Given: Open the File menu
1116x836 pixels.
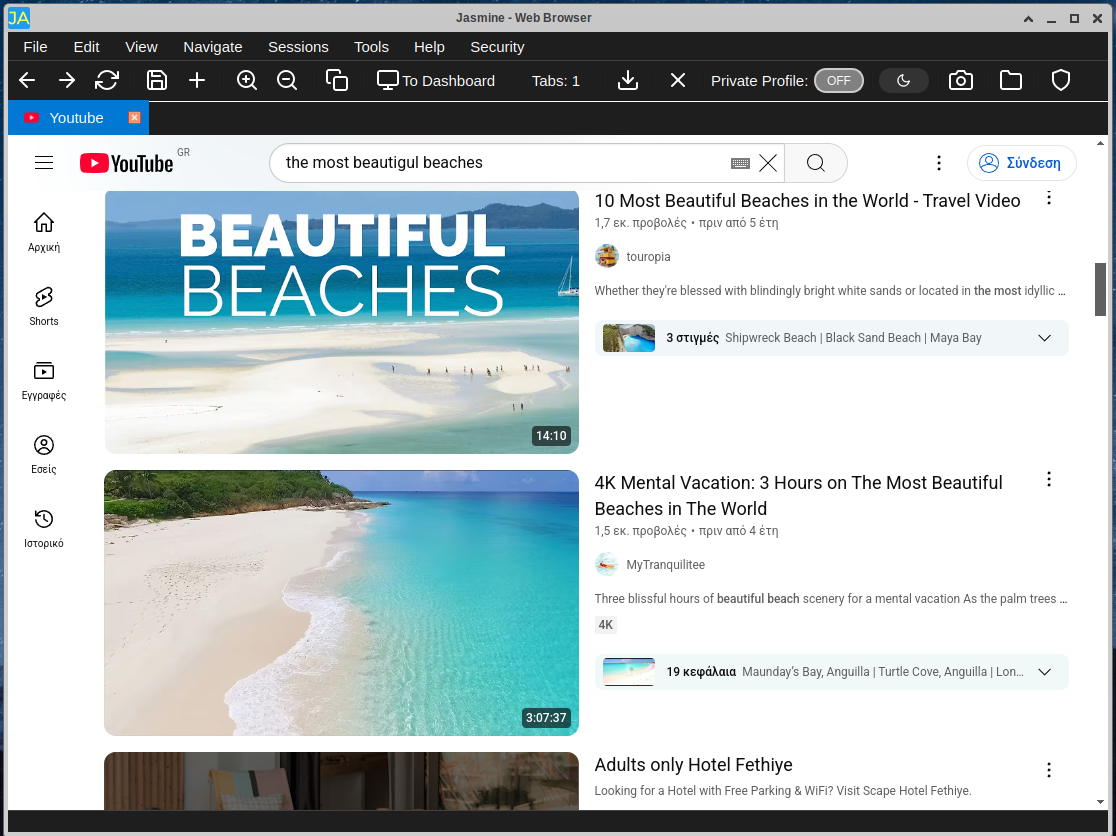Looking at the screenshot, I should [x=35, y=47].
